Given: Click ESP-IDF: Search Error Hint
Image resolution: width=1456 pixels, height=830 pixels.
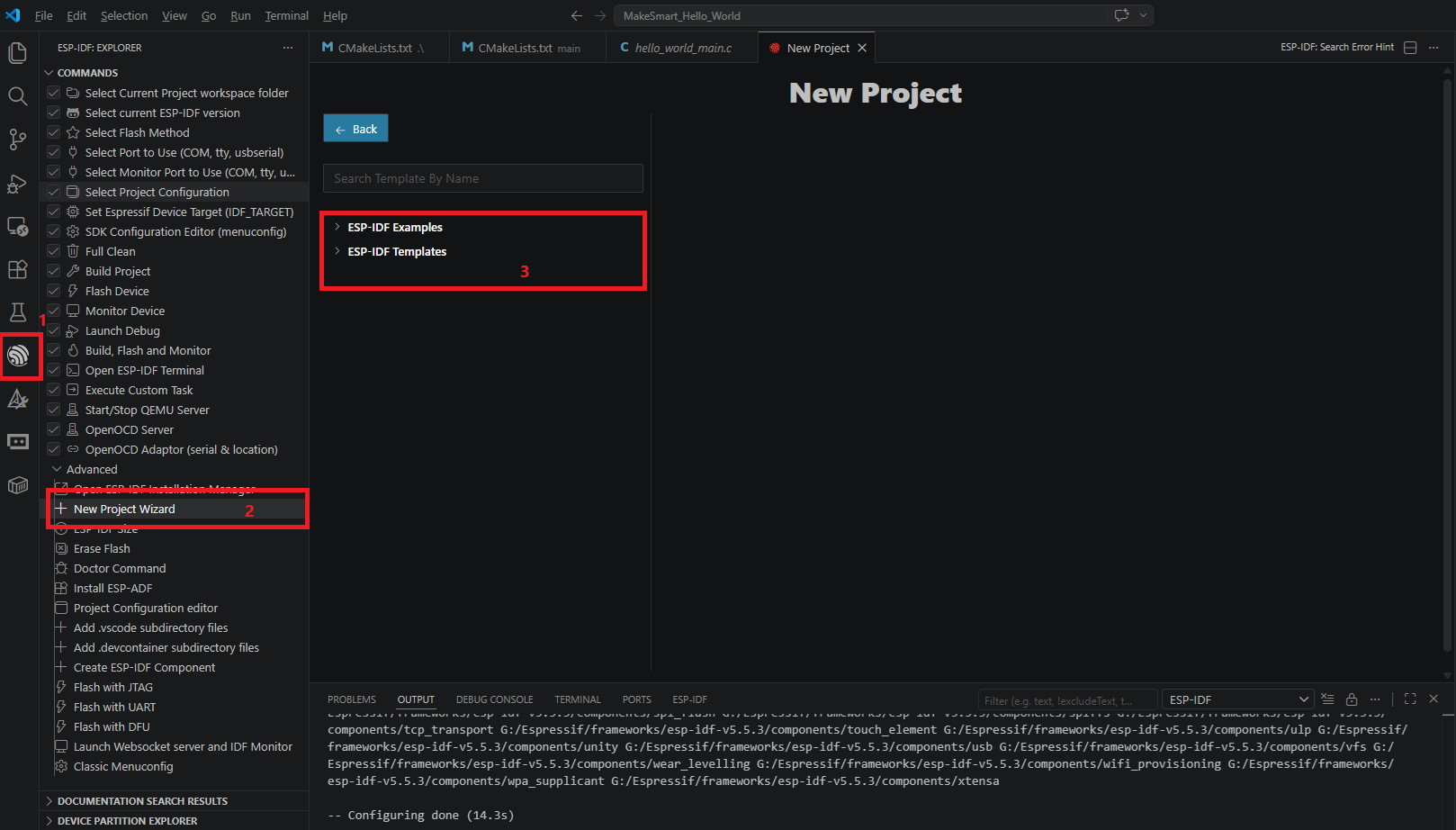Looking at the screenshot, I should (1337, 47).
